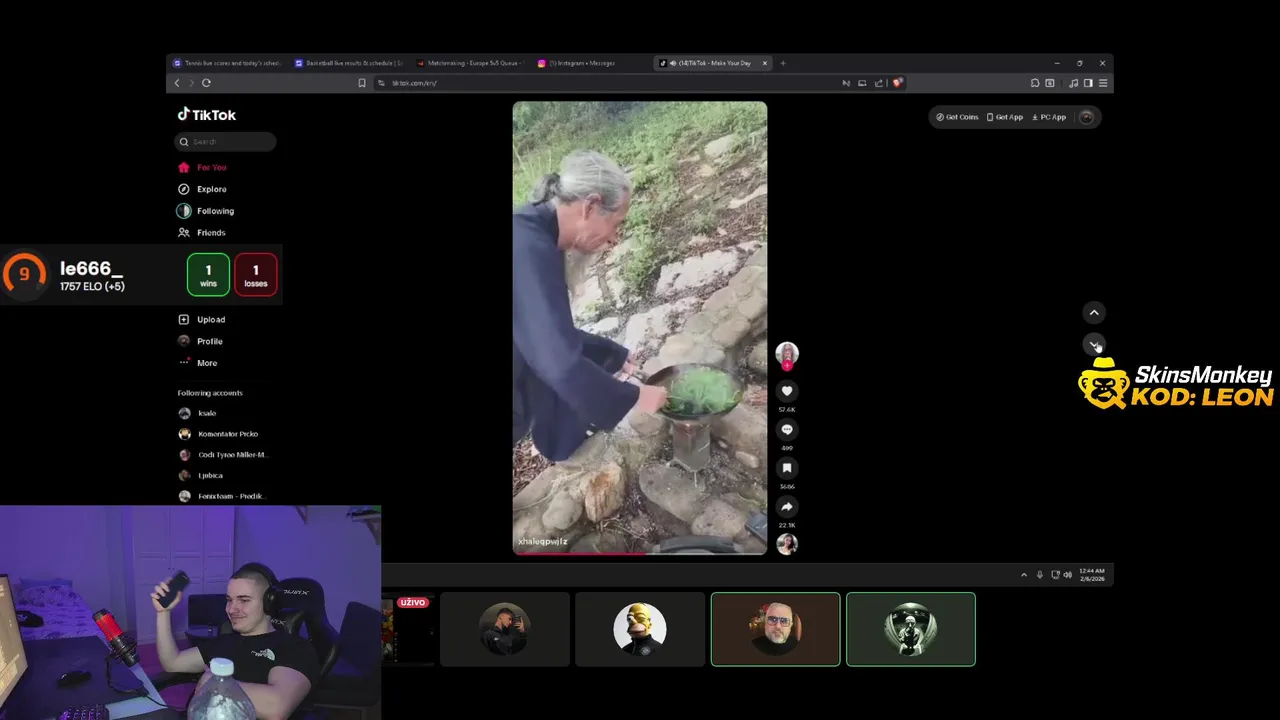Click the microphone tray icon
1280x720 pixels.
click(1040, 575)
